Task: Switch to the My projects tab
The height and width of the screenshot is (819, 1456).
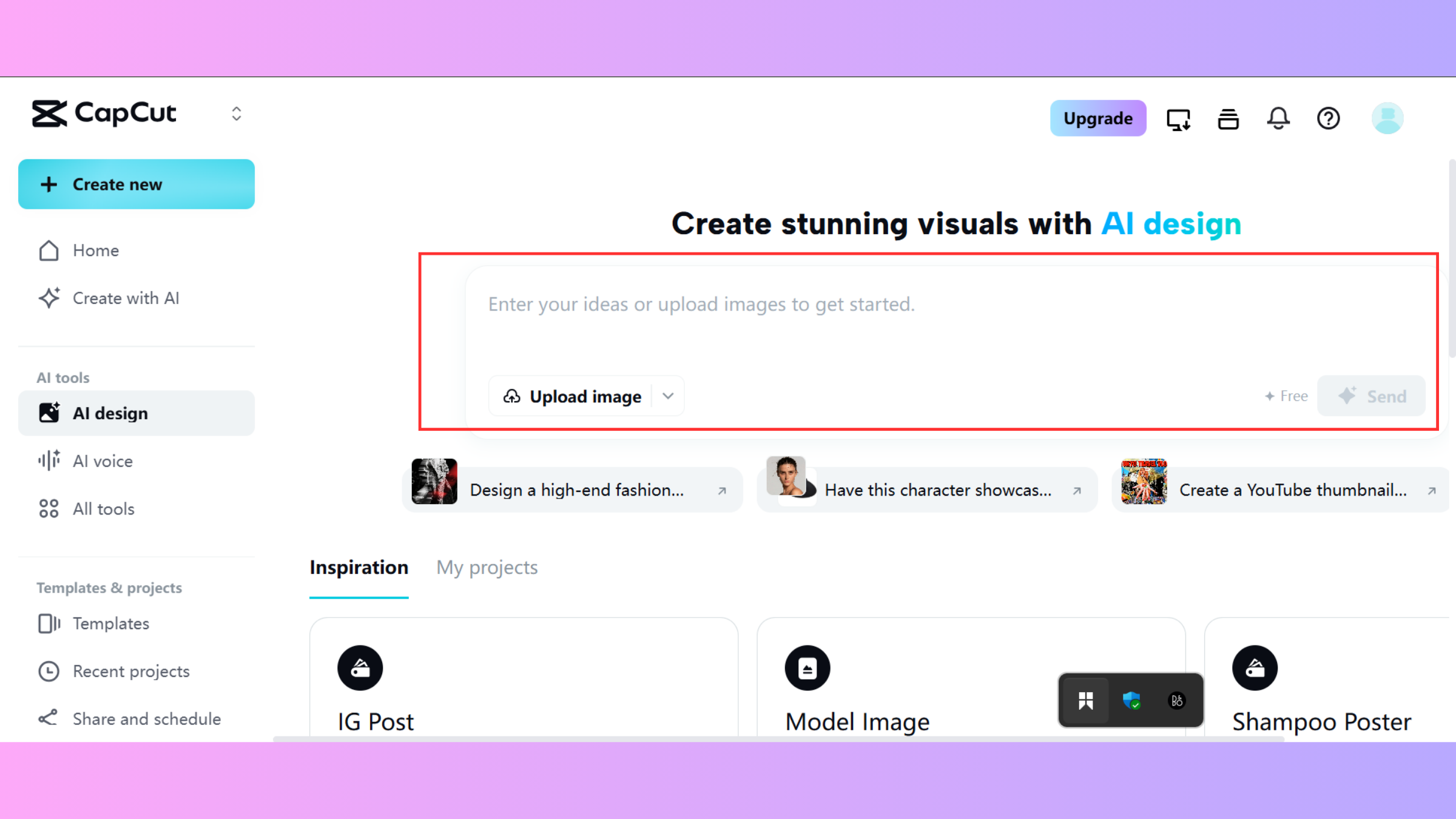Action: [487, 567]
